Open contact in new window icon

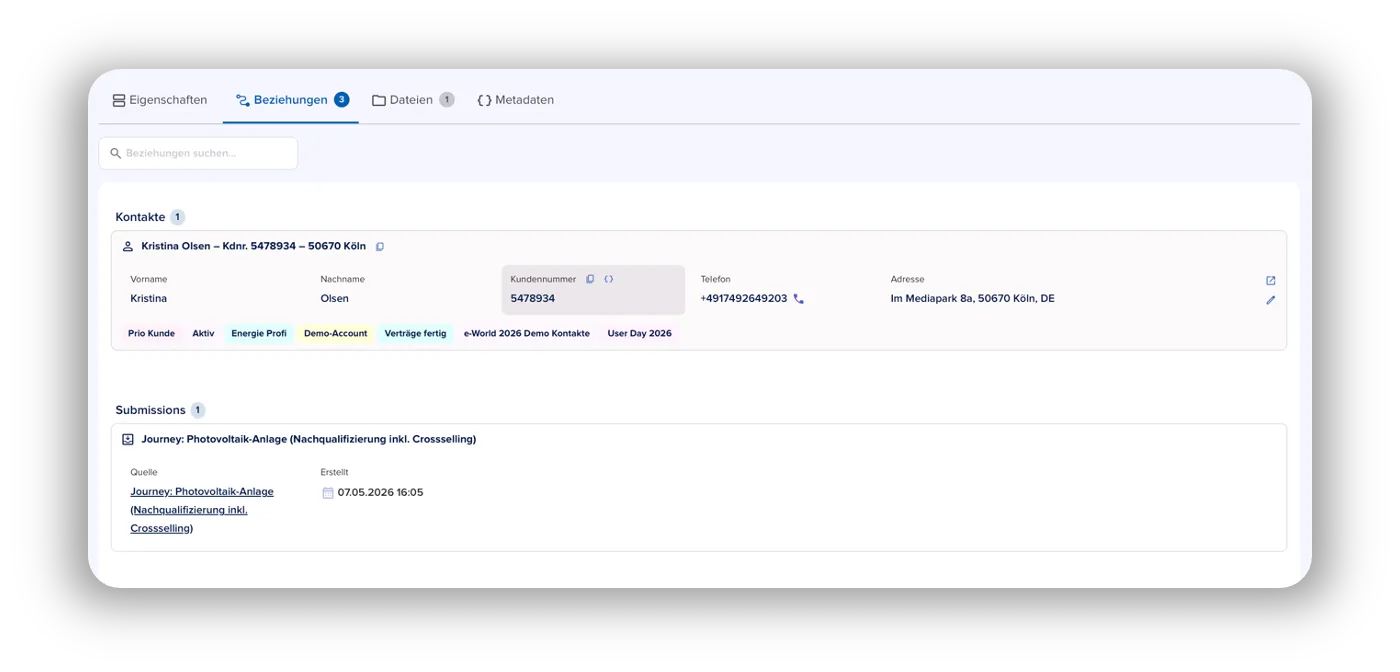coord(1271,280)
